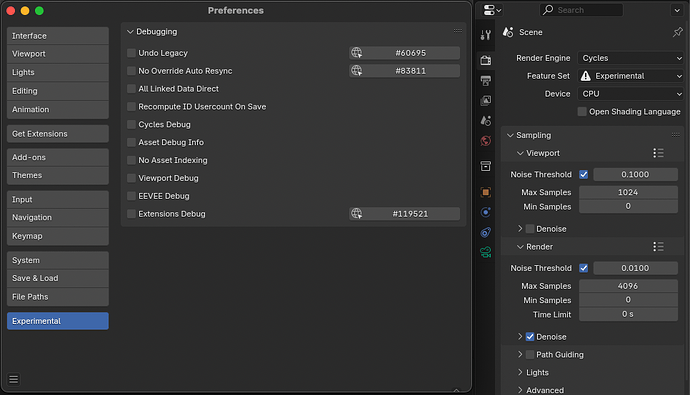The image size is (690, 395).
Task: Enable the Undo Legacy checkbox
Action: pos(131,53)
